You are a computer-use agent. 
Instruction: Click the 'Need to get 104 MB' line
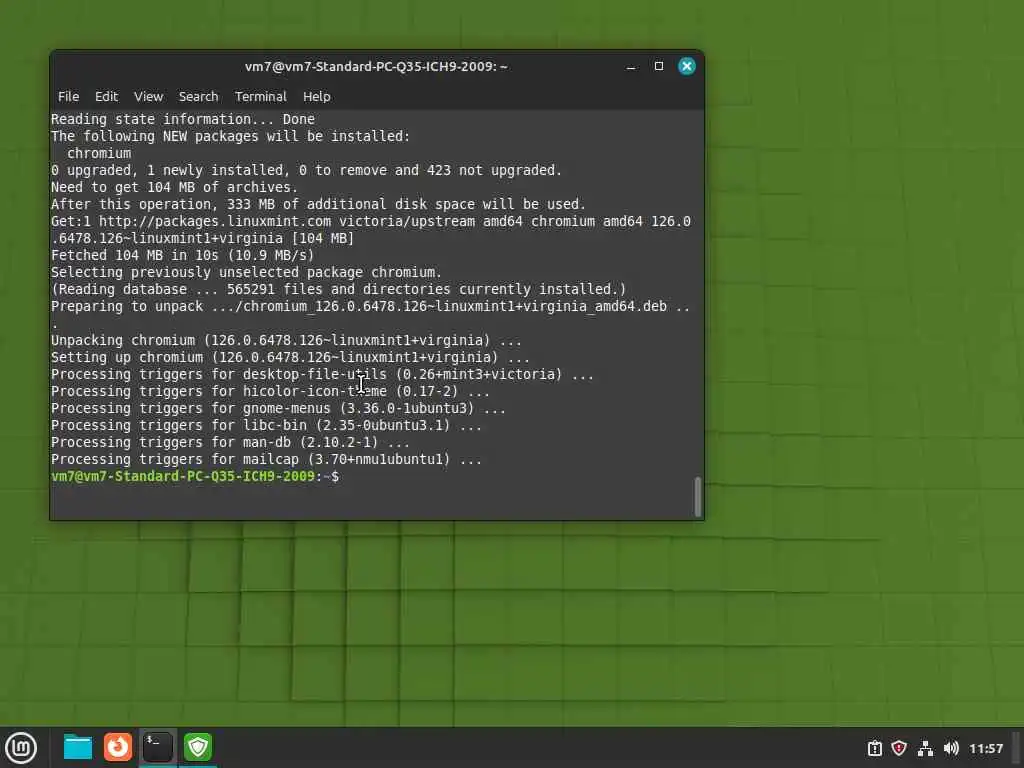(174, 187)
